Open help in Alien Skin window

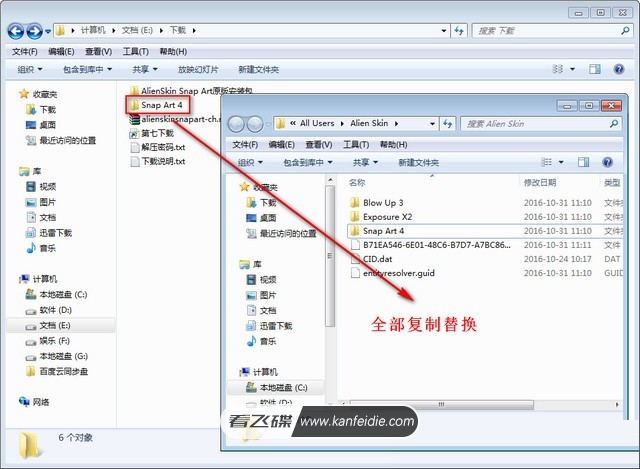pos(607,162)
